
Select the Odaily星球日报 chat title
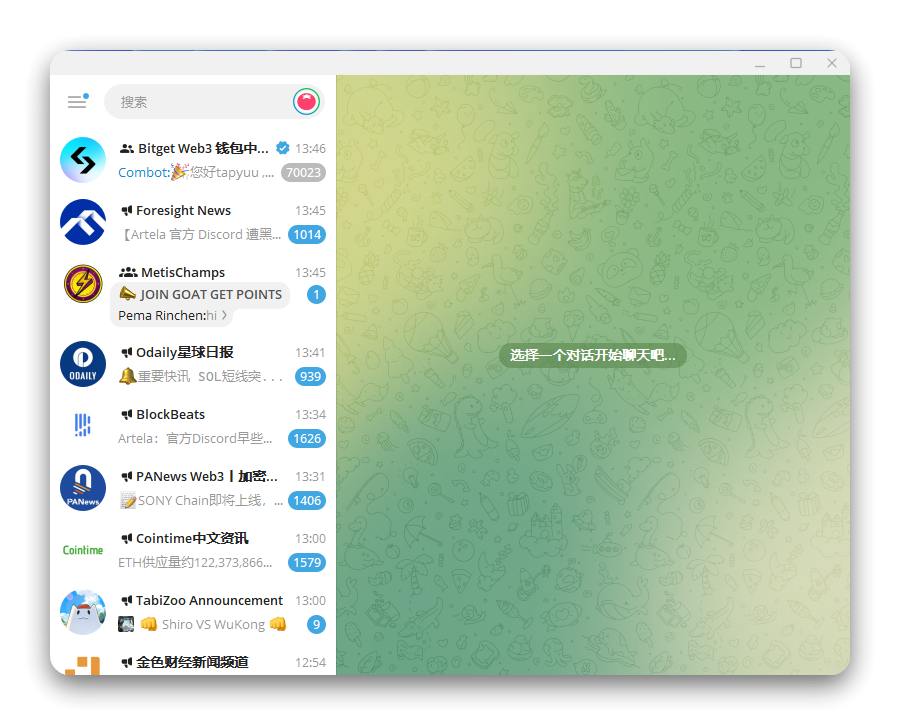point(184,352)
